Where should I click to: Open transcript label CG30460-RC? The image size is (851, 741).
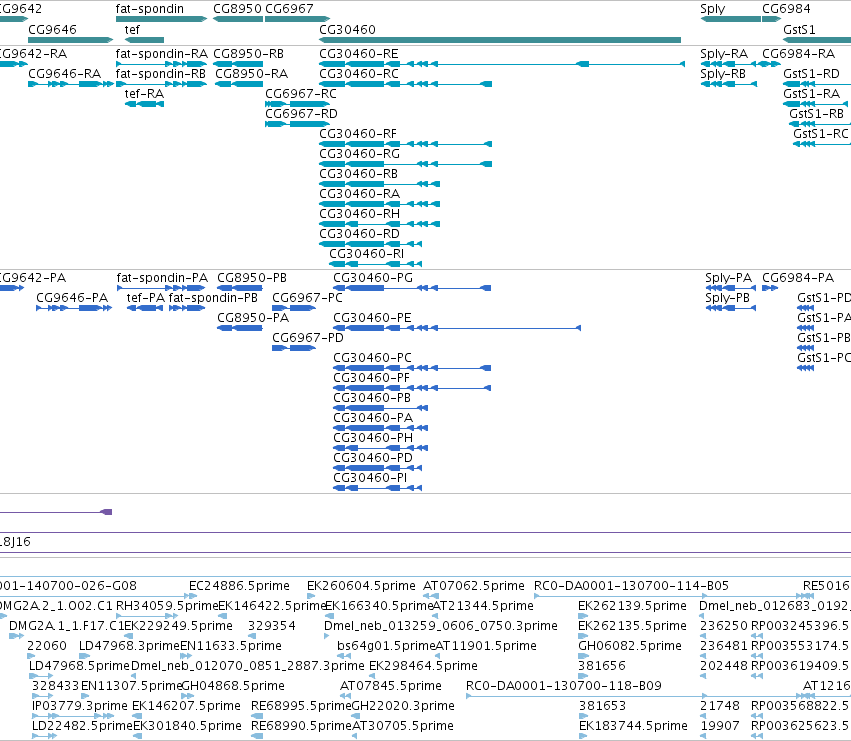click(x=359, y=74)
